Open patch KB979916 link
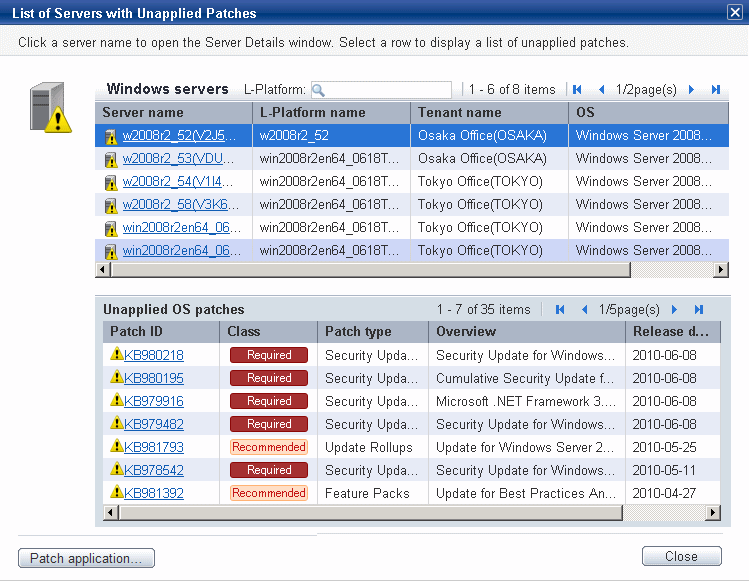Screen dimensions: 749x581 tap(154, 401)
